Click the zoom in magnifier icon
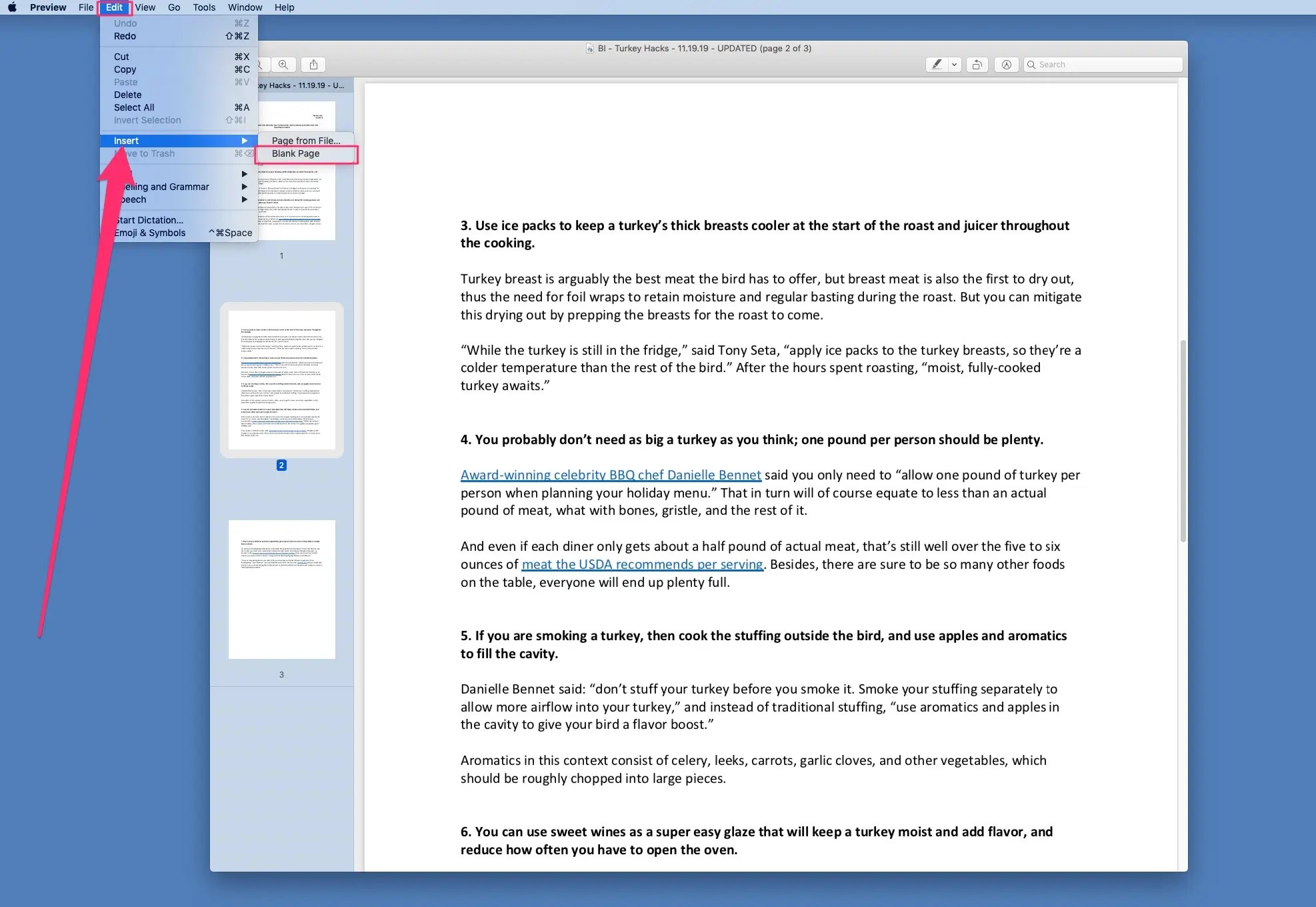Viewport: 1316px width, 907px height. 283,65
